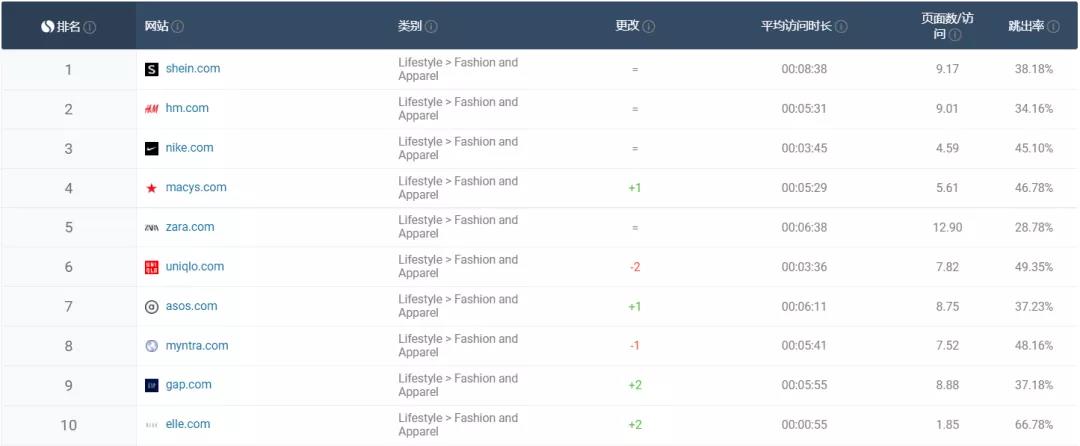Open the gap.com link
This screenshot has width=1080, height=446.
(188, 384)
